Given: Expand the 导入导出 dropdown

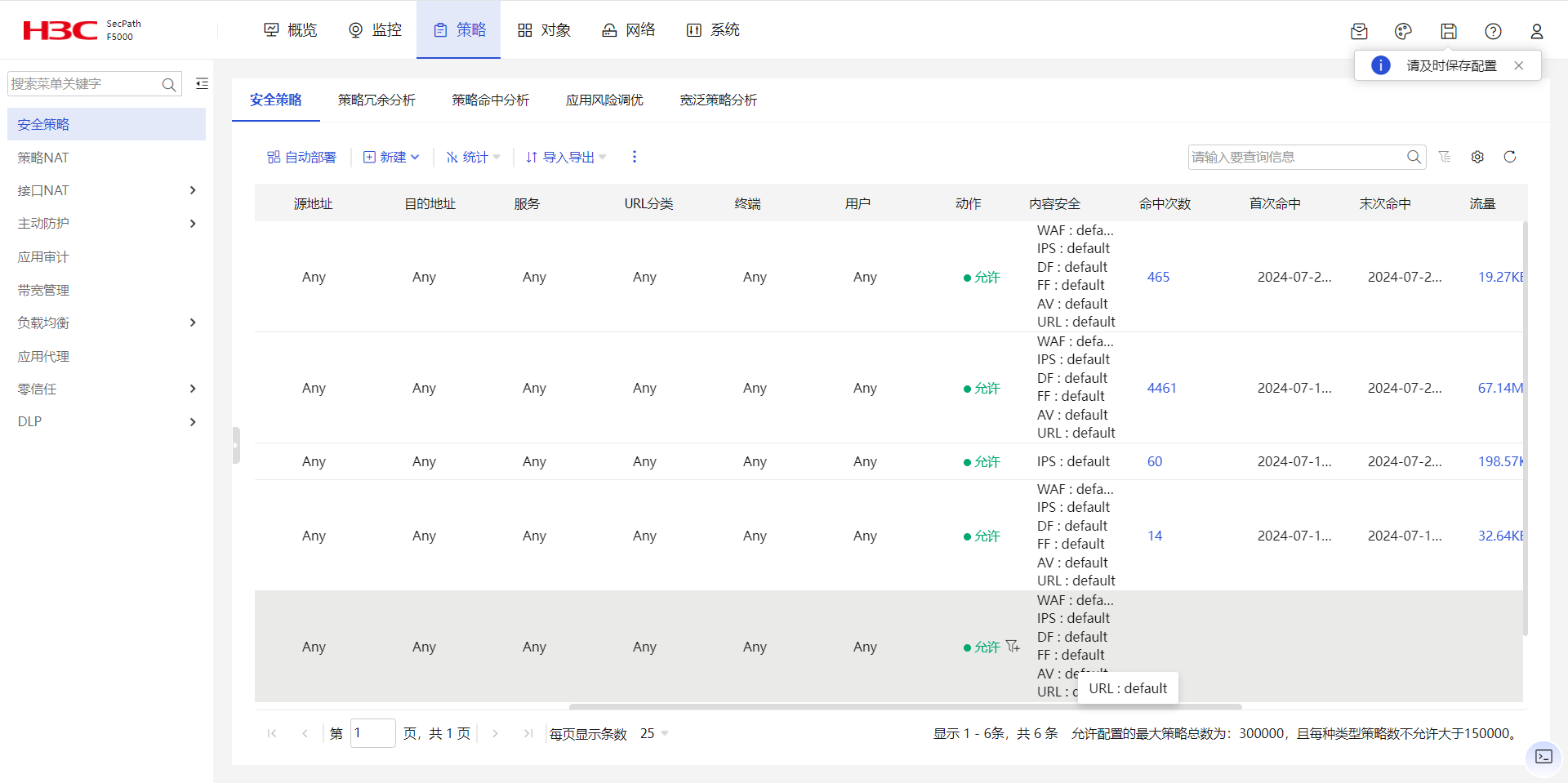Looking at the screenshot, I should click(566, 157).
